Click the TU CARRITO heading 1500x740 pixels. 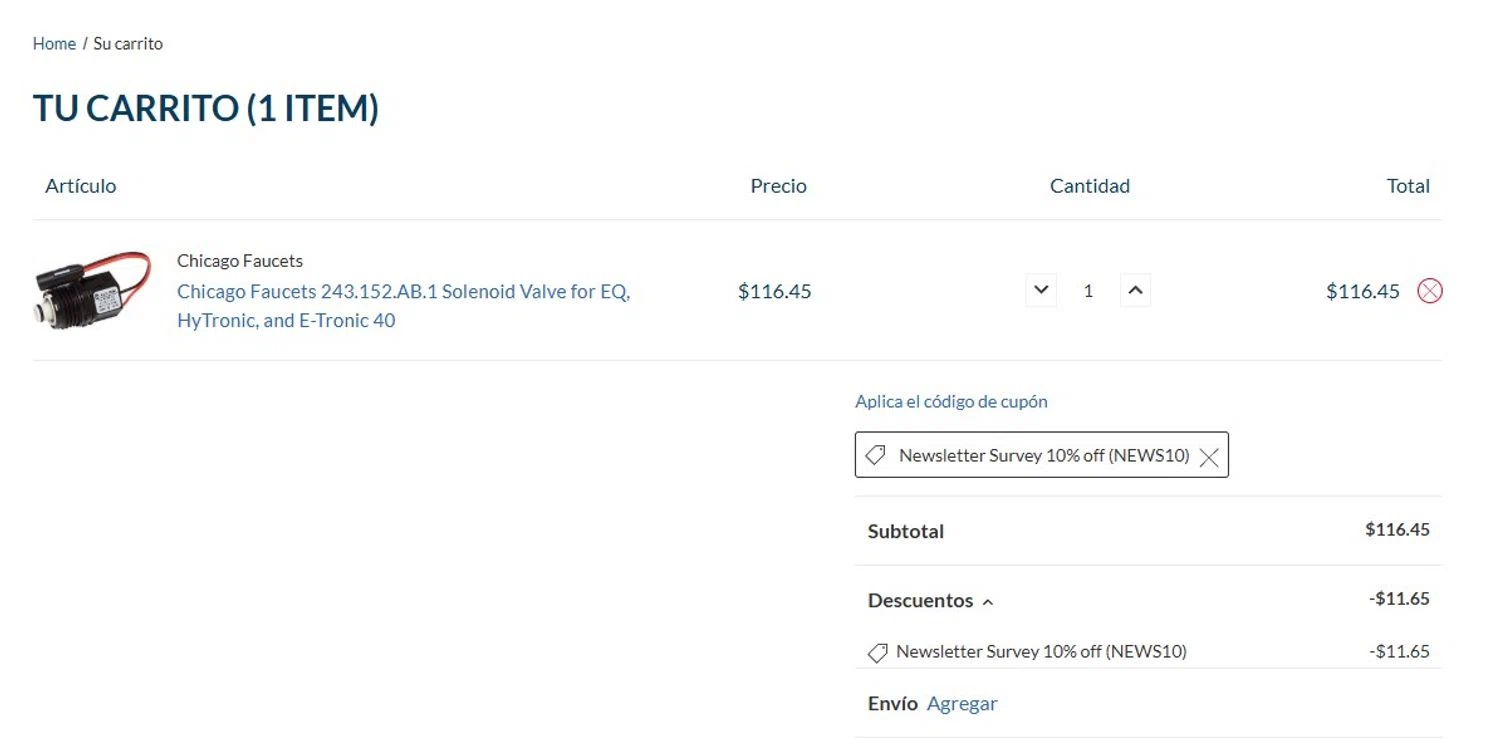click(206, 108)
